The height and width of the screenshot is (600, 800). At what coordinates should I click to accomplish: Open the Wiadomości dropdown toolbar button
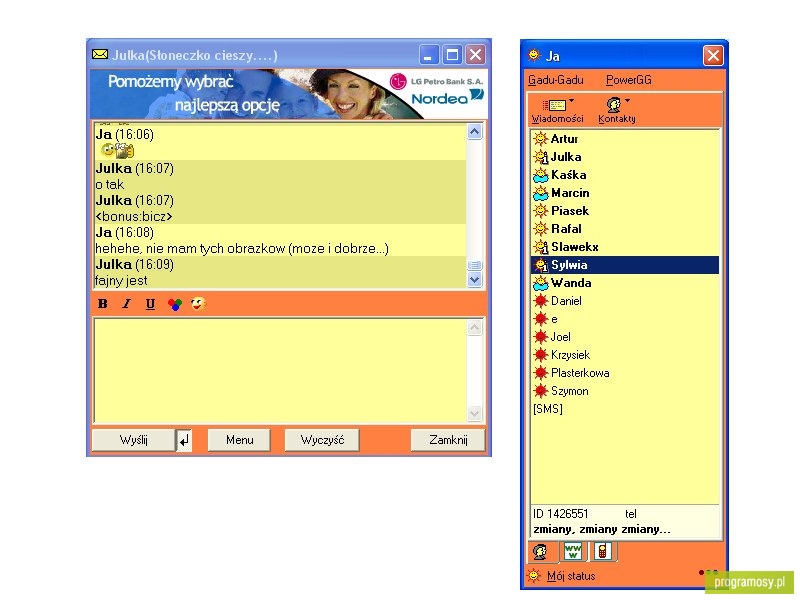click(558, 111)
